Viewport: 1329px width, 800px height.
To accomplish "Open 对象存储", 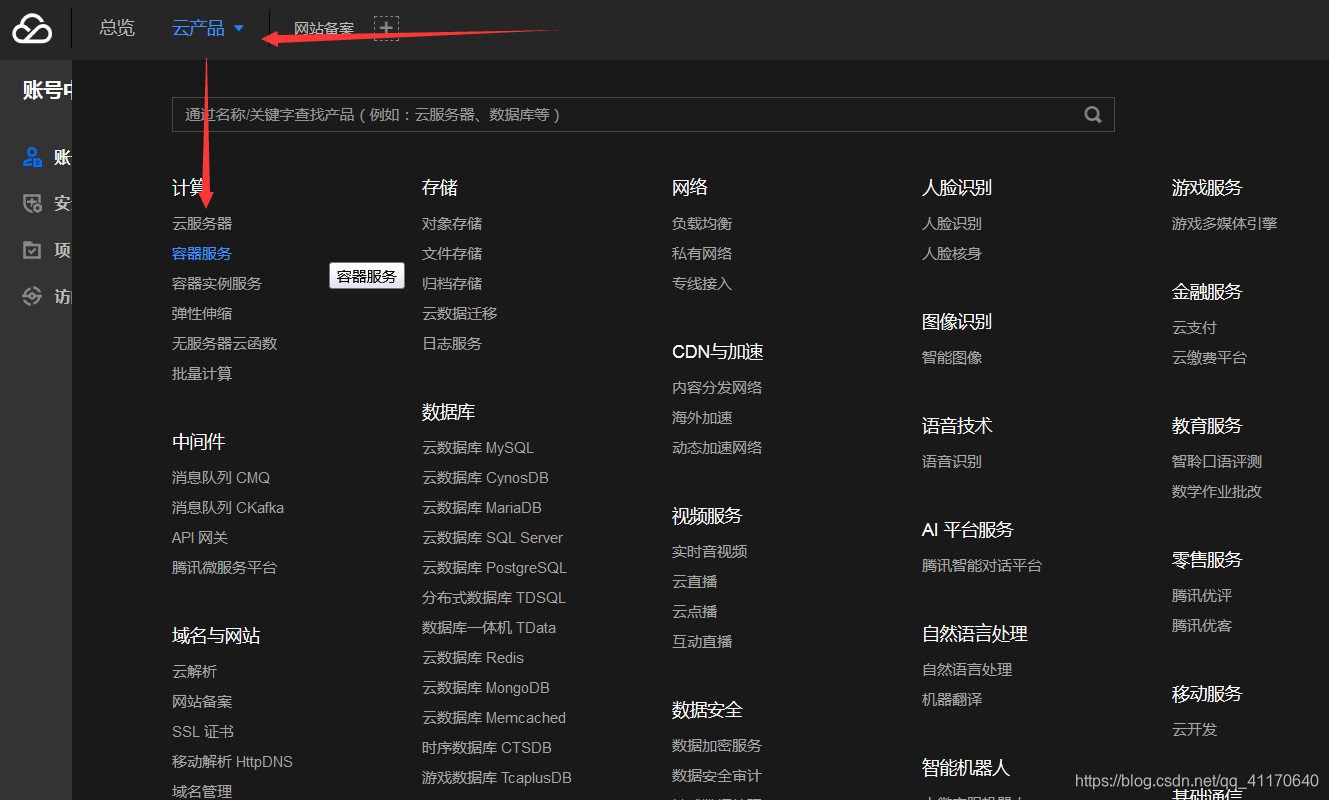I will (452, 224).
